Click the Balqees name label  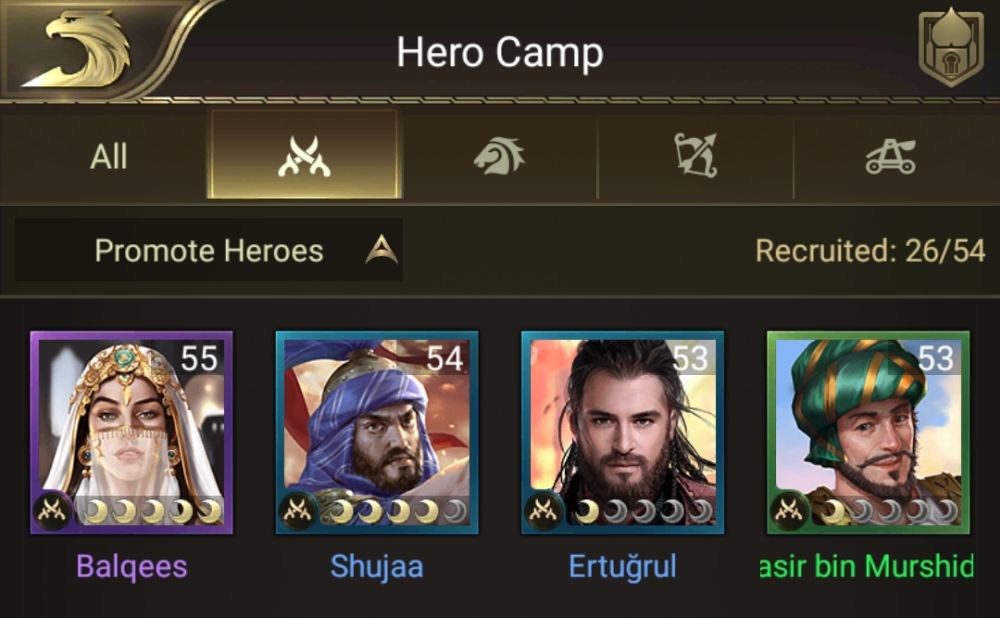[131, 566]
